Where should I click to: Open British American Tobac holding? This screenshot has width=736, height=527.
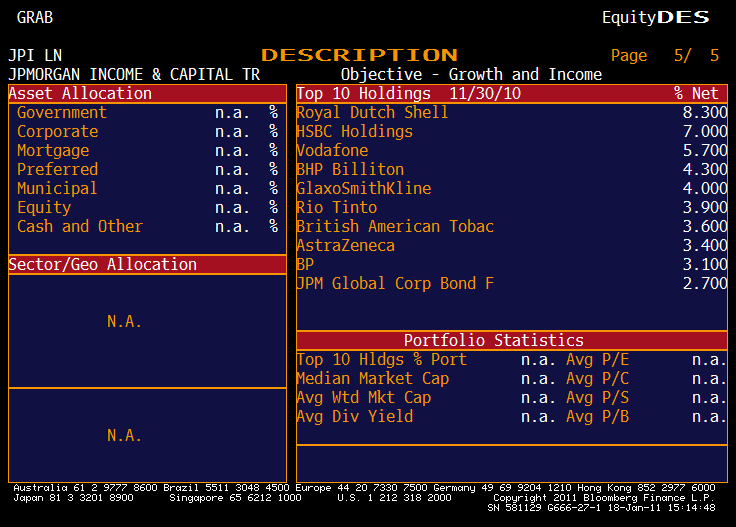[395, 227]
